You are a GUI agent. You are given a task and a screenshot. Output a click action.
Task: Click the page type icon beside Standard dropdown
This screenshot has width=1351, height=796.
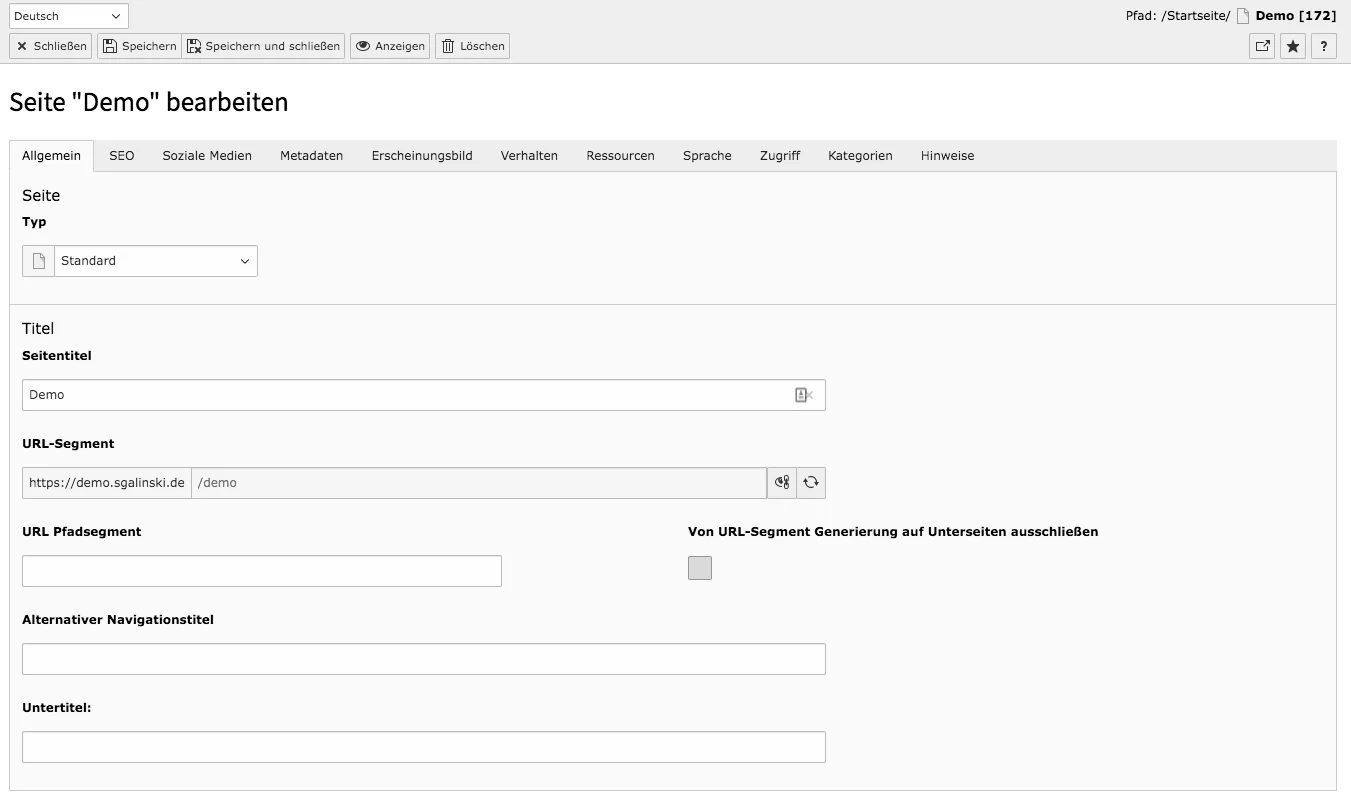point(38,260)
